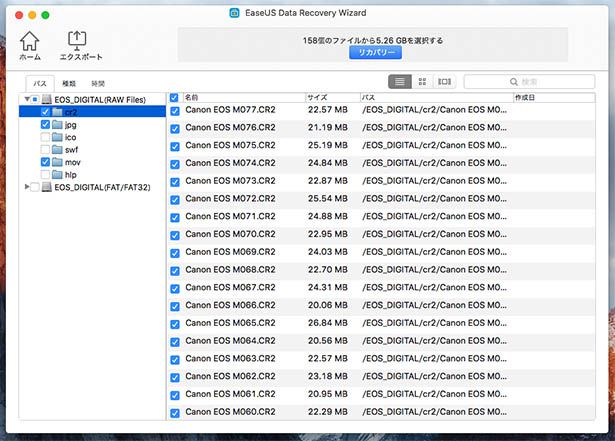Select the パス tab

[40, 84]
